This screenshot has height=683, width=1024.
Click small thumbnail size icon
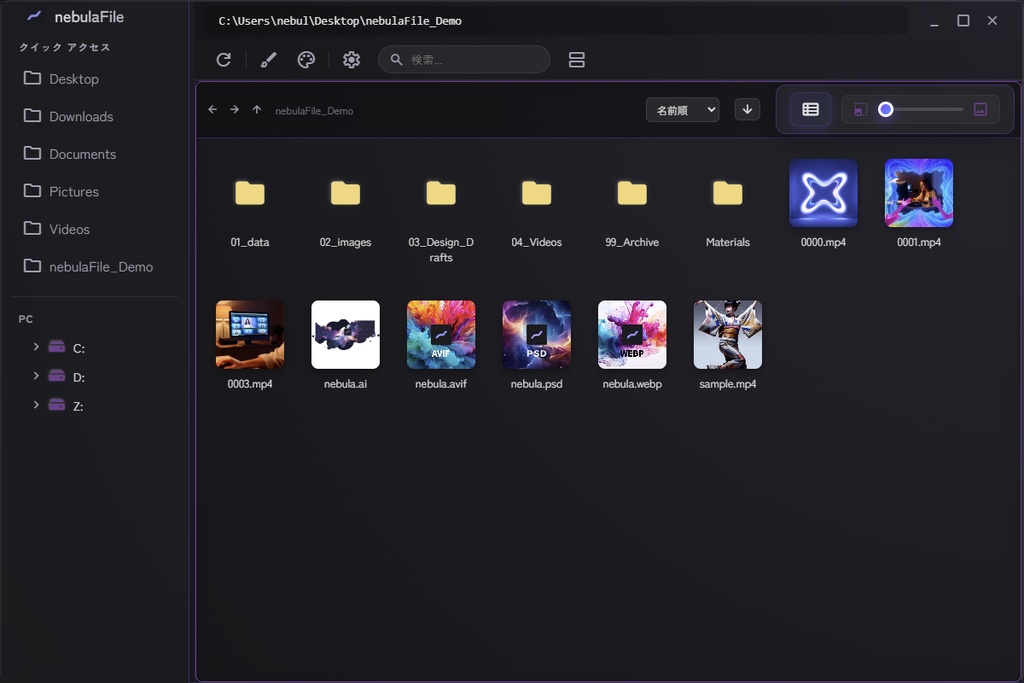(860, 110)
